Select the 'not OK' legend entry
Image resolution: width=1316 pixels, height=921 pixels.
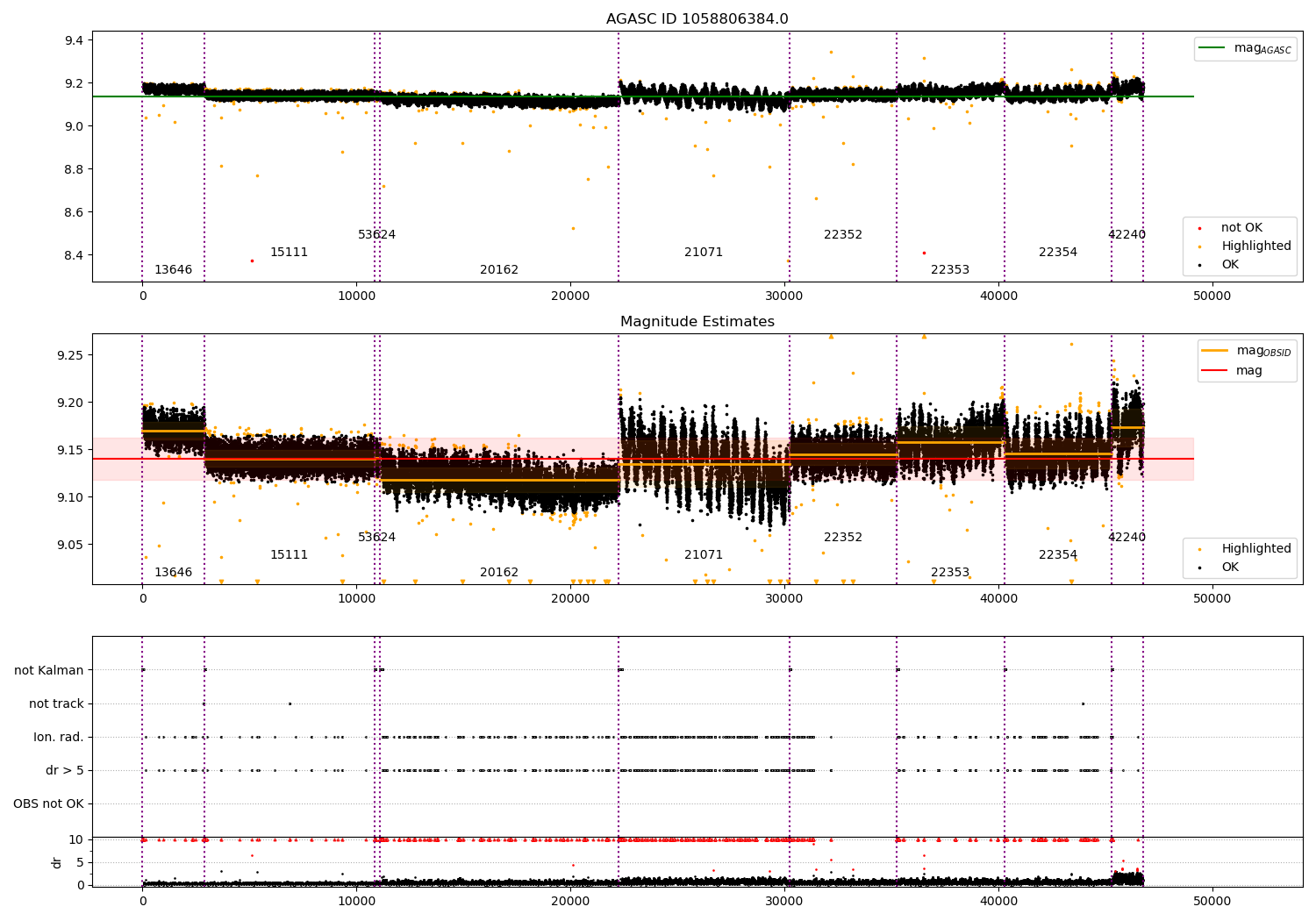1241,227
